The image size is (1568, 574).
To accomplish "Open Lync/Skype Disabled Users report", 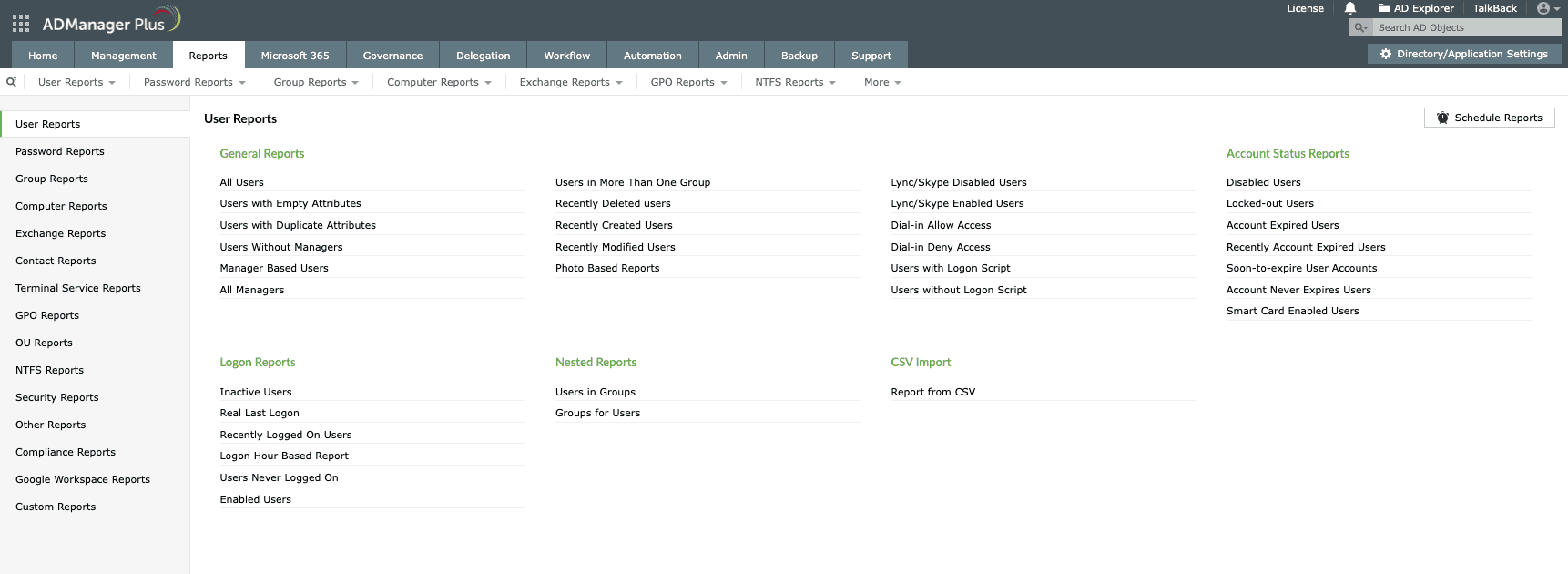I will point(959,182).
